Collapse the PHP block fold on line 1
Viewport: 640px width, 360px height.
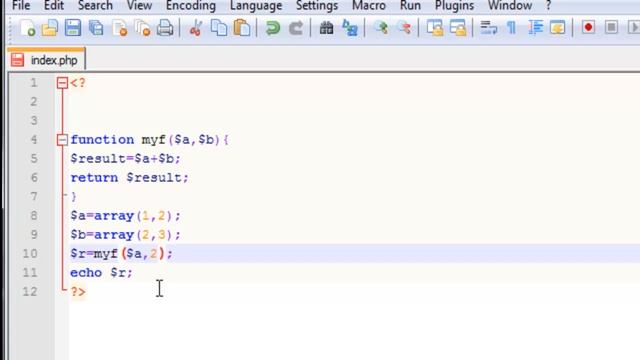point(62,83)
